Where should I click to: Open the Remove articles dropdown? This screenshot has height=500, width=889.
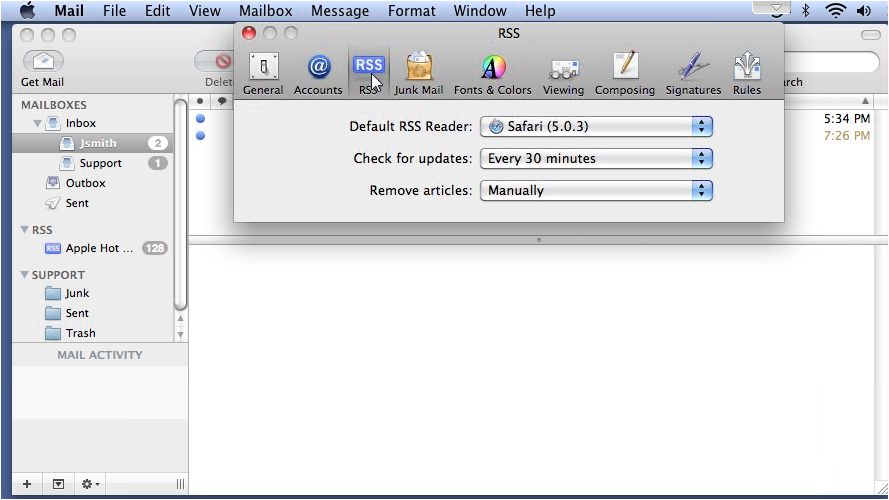pyautogui.click(x=596, y=190)
